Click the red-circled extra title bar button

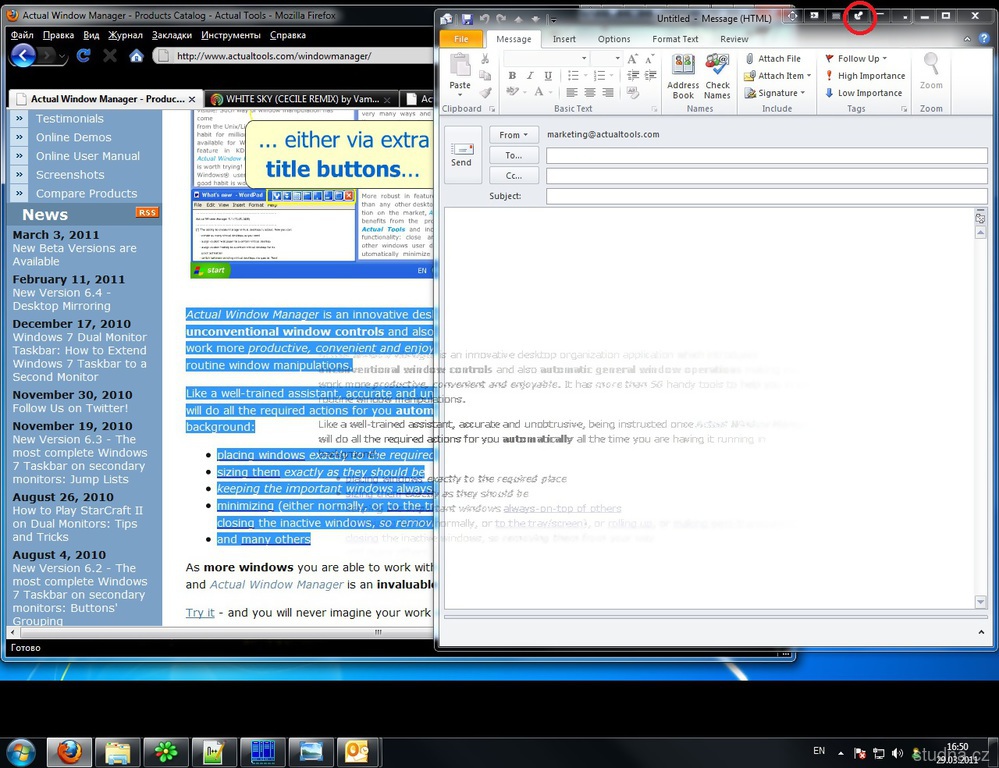(x=859, y=16)
